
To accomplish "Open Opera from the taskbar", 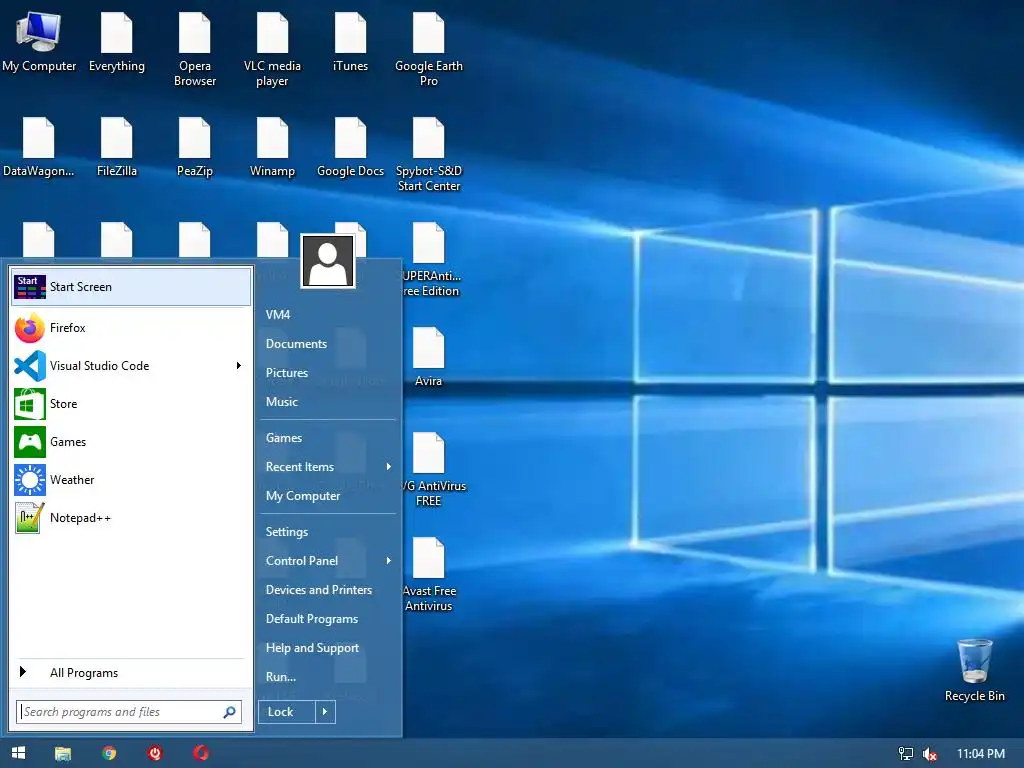I will click(x=201, y=753).
